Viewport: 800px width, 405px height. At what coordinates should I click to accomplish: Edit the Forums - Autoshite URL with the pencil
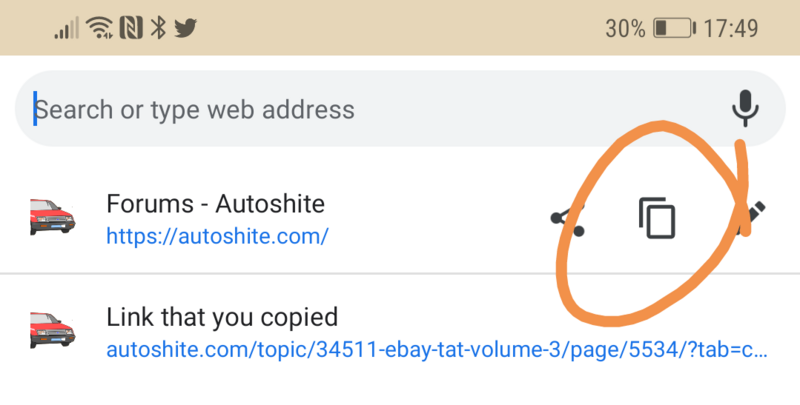(751, 217)
